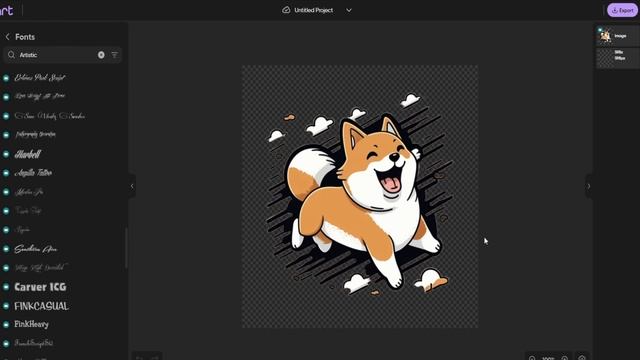The width and height of the screenshot is (640, 360).
Task: Collapse the right layers panel
Action: (x=589, y=186)
